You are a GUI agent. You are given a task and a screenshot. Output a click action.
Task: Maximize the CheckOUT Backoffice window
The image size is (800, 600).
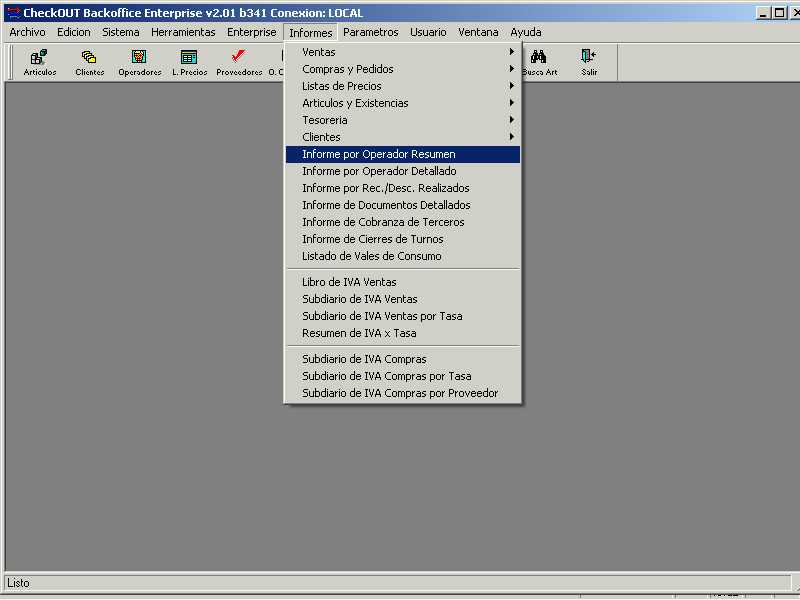pos(779,13)
